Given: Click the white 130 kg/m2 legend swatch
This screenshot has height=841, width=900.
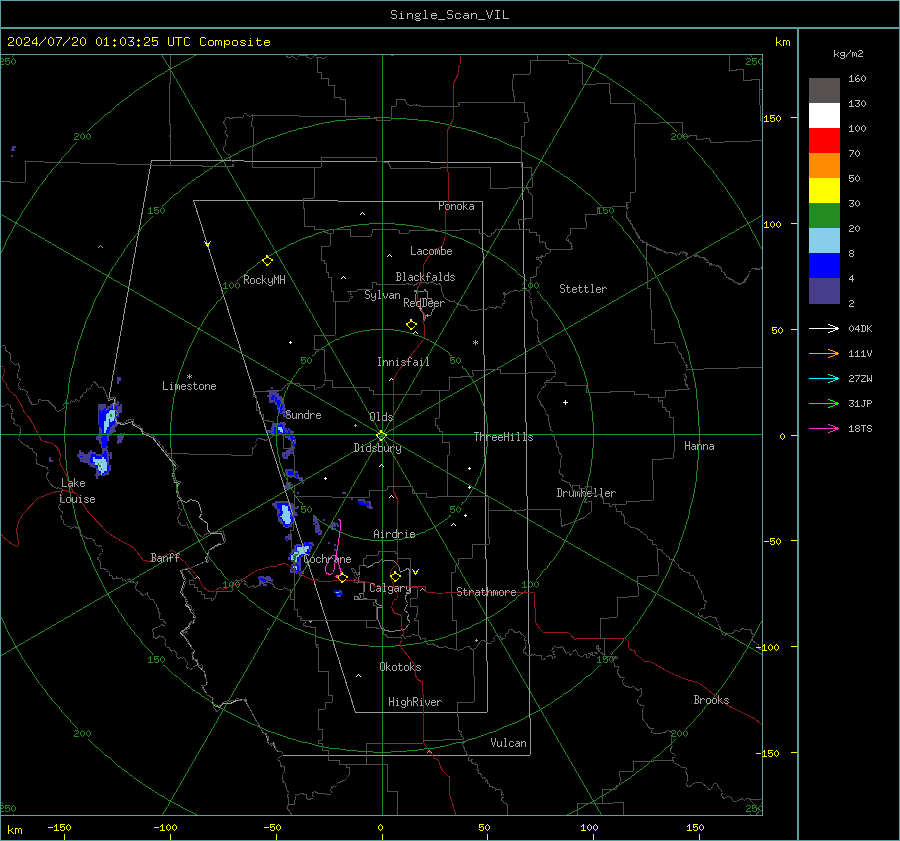Looking at the screenshot, I should [x=824, y=115].
